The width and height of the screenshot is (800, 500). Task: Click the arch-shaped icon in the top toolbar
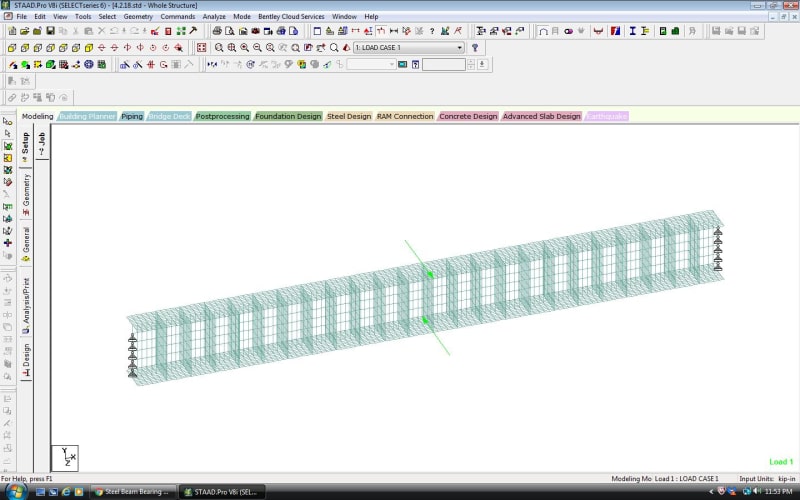point(543,31)
